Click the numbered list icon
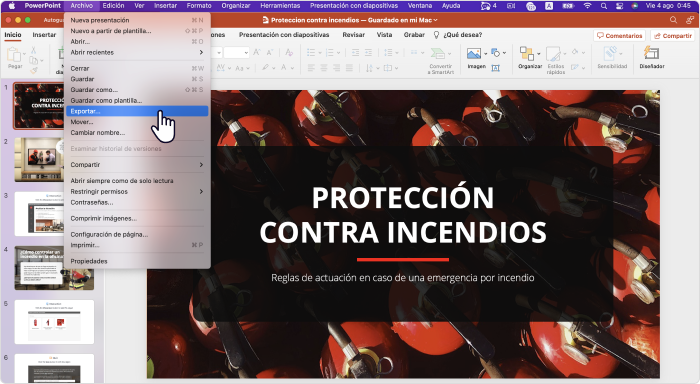 pos(330,53)
